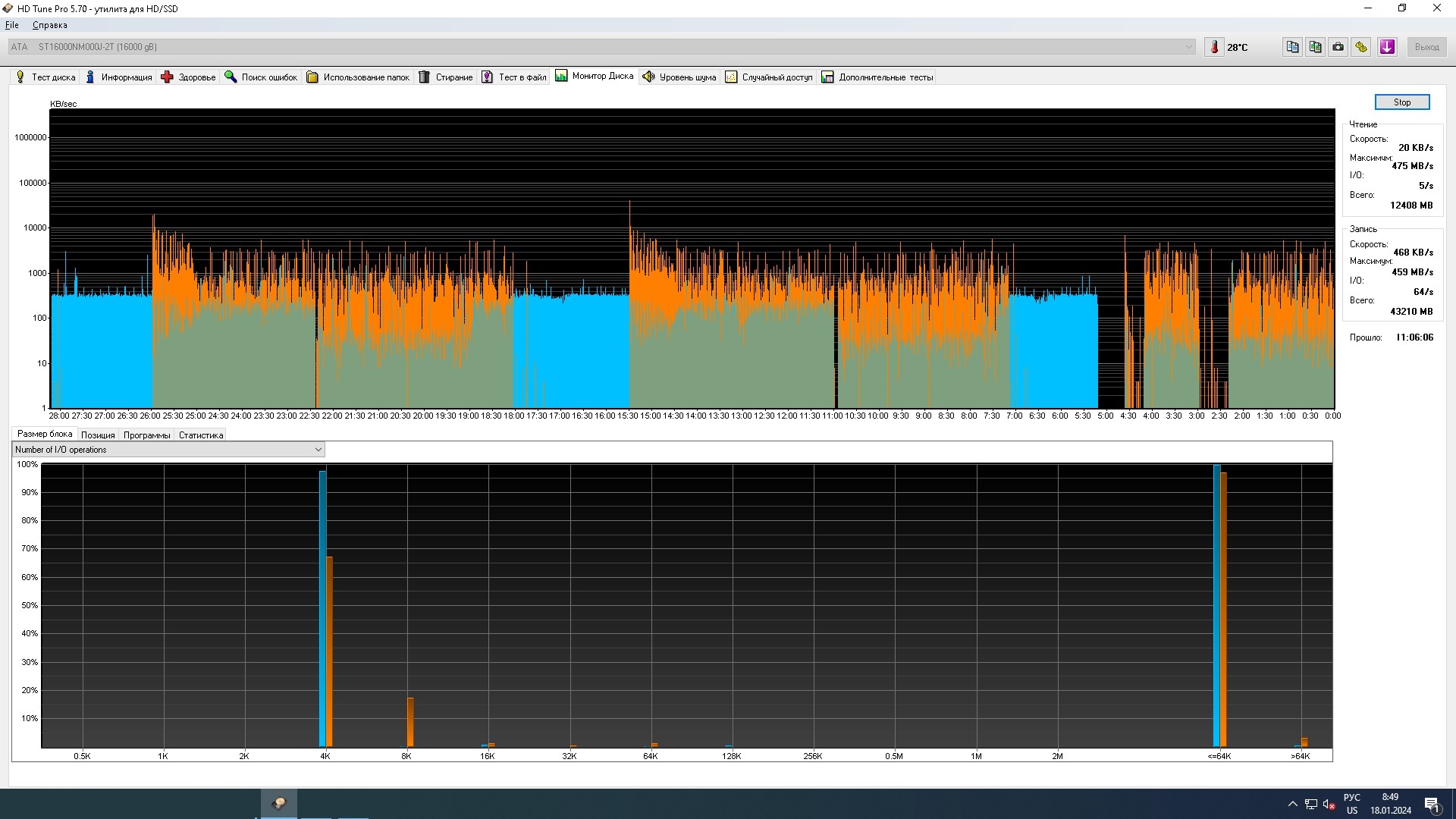Open the options wrench icon
The height and width of the screenshot is (819, 1456).
point(1361,47)
